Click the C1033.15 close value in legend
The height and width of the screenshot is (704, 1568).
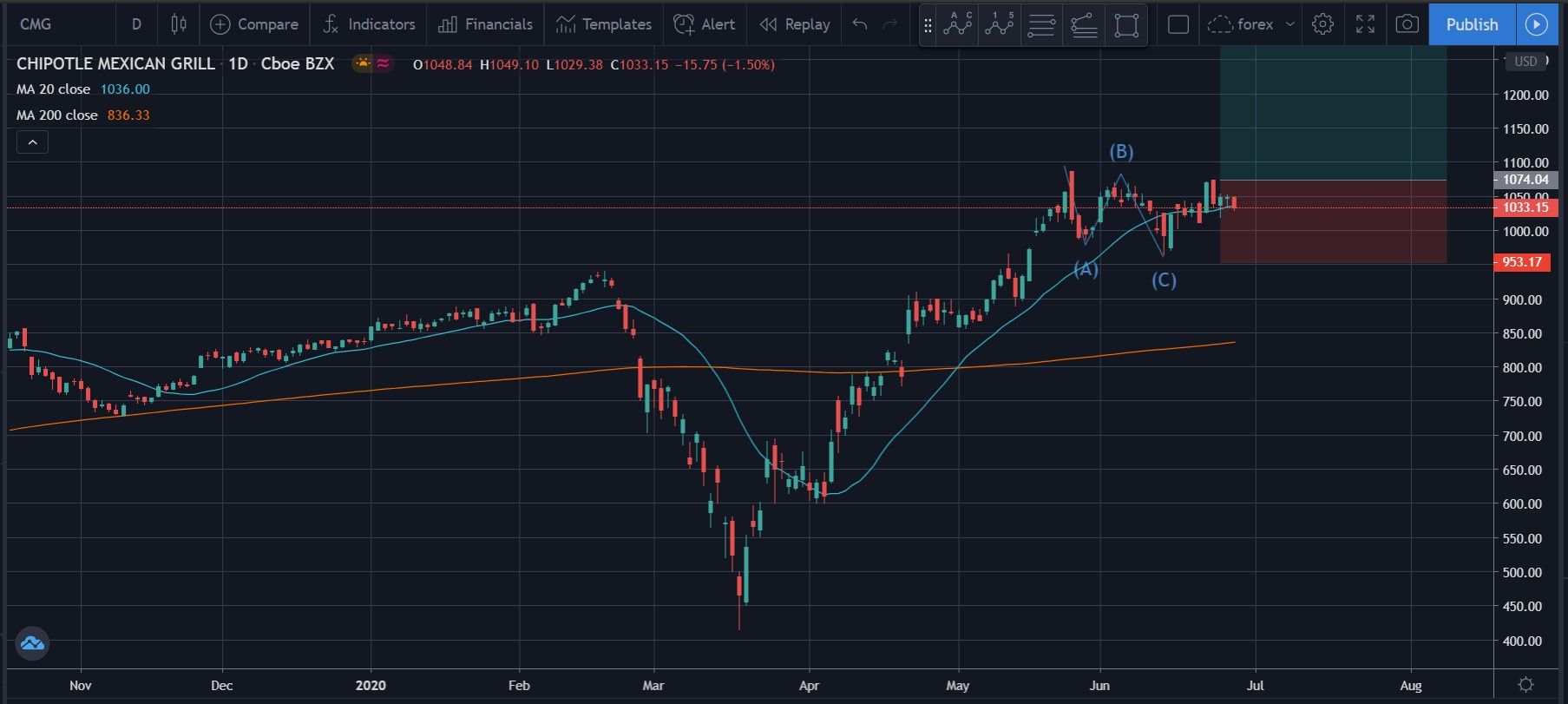click(640, 65)
